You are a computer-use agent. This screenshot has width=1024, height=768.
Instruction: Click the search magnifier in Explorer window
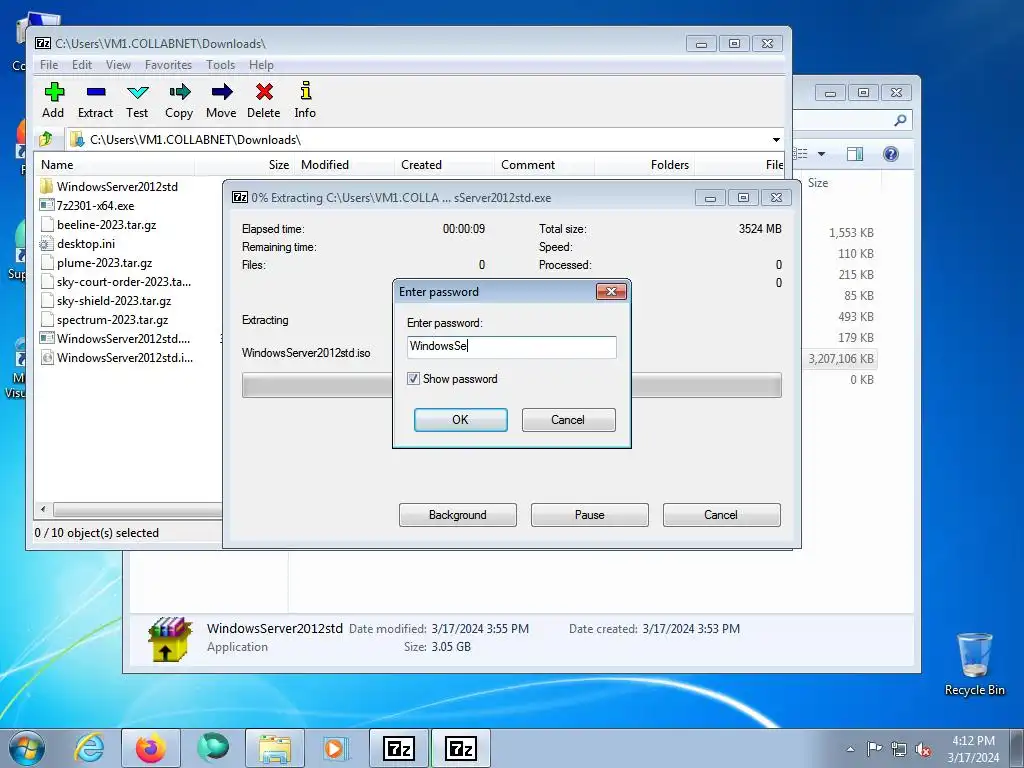coord(901,120)
